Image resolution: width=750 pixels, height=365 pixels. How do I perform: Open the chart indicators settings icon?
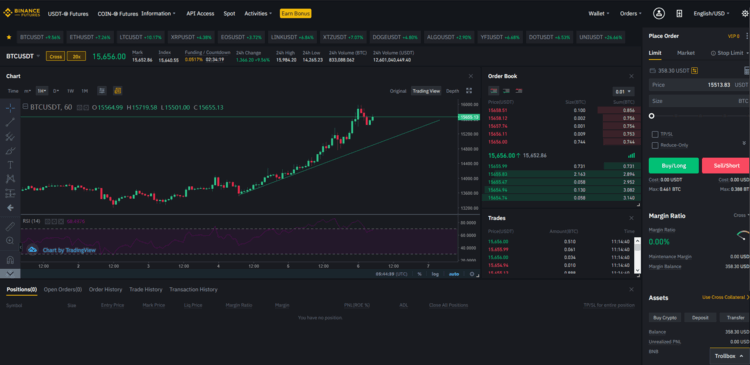pos(101,90)
